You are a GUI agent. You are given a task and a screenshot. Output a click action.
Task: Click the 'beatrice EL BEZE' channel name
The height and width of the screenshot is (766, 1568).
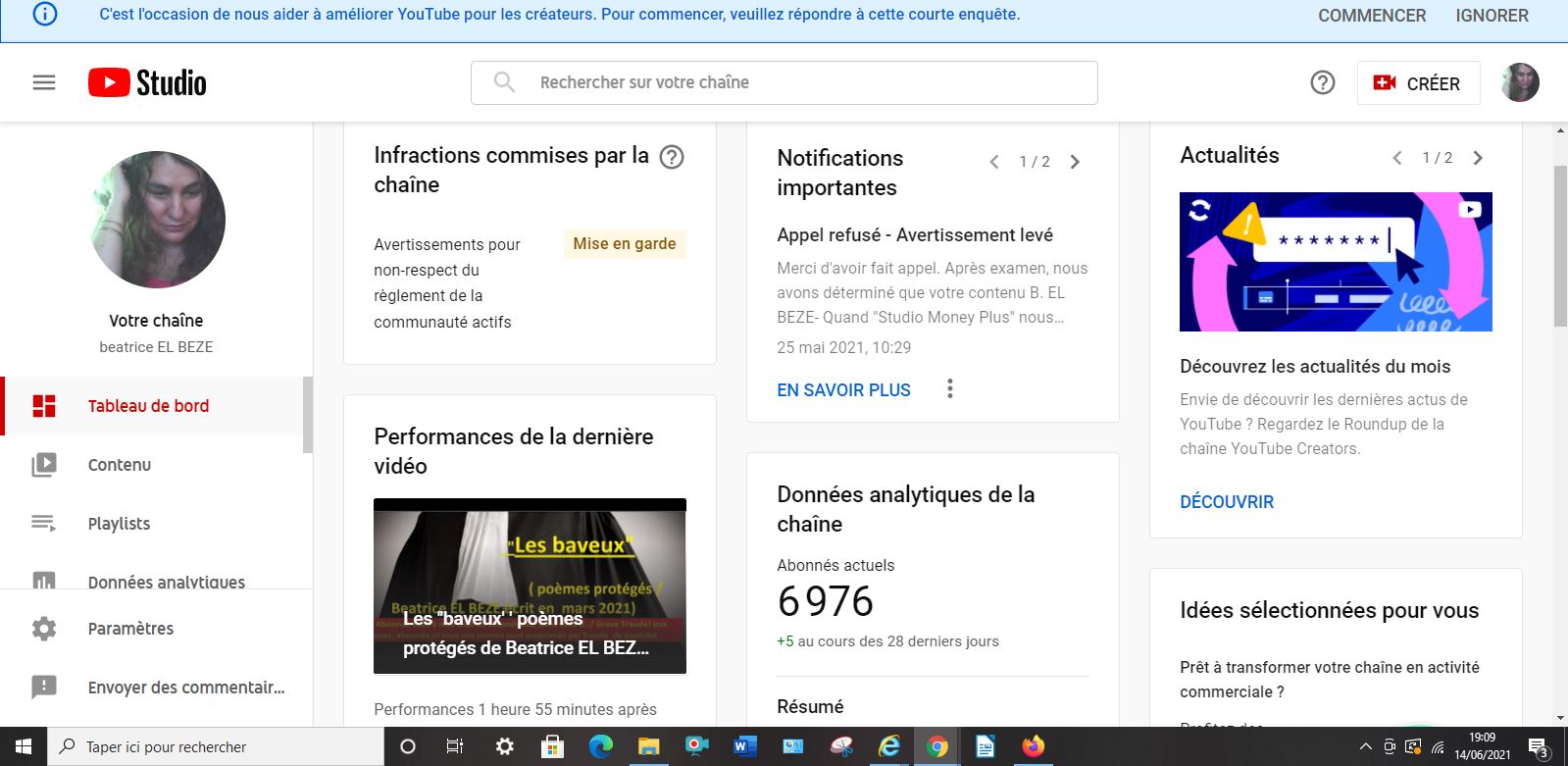tap(156, 347)
